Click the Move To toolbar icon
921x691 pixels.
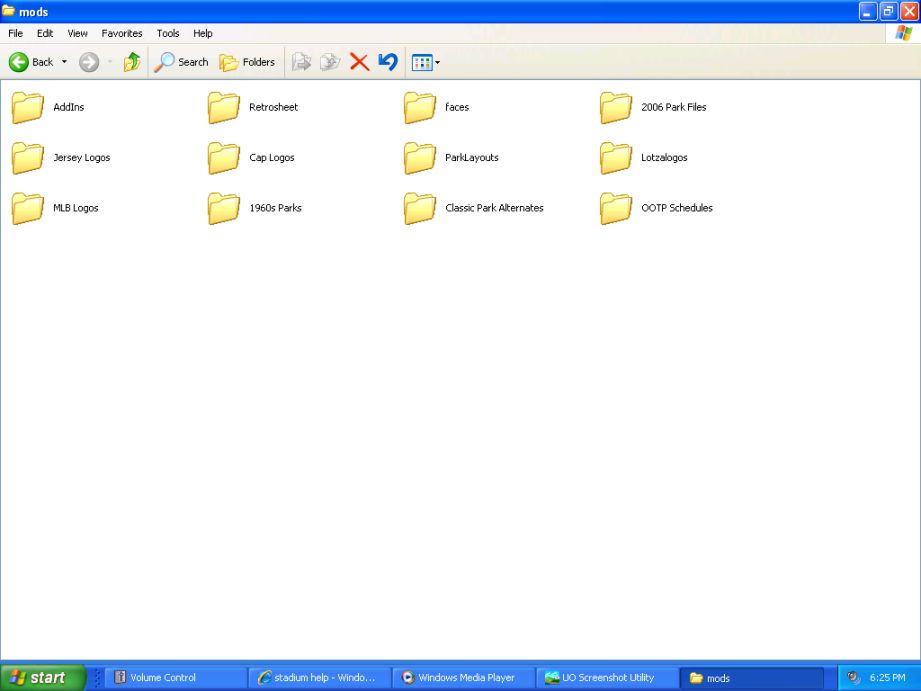point(301,62)
